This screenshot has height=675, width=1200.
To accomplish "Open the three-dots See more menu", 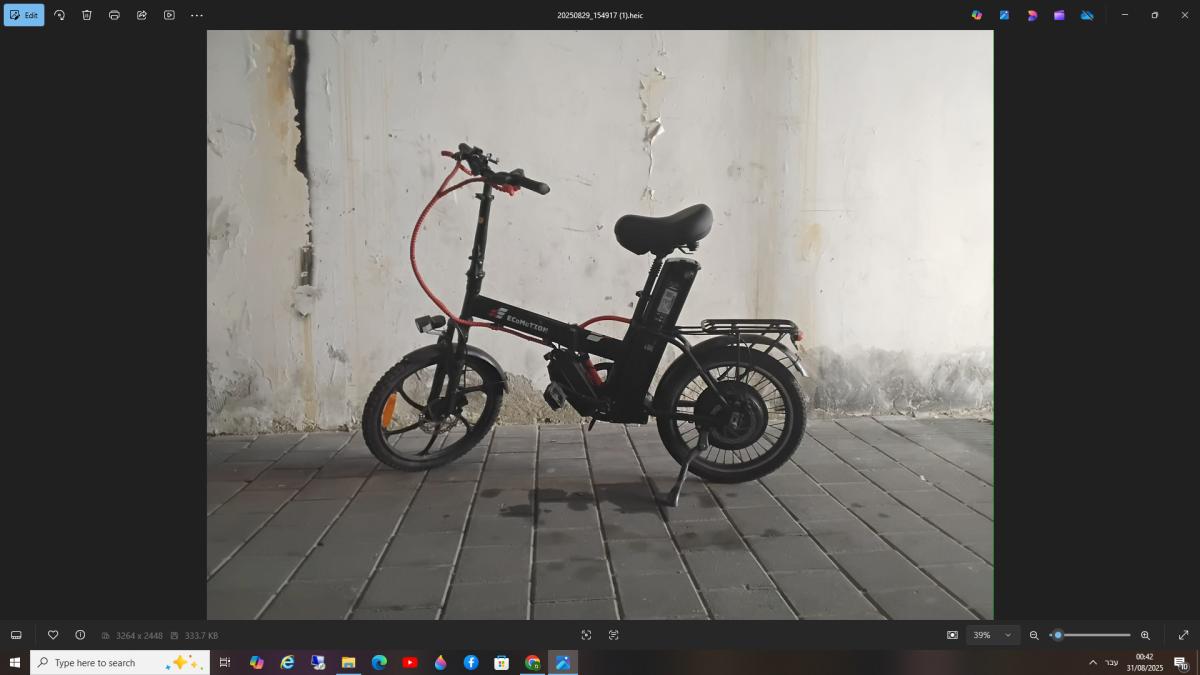I will tap(197, 15).
